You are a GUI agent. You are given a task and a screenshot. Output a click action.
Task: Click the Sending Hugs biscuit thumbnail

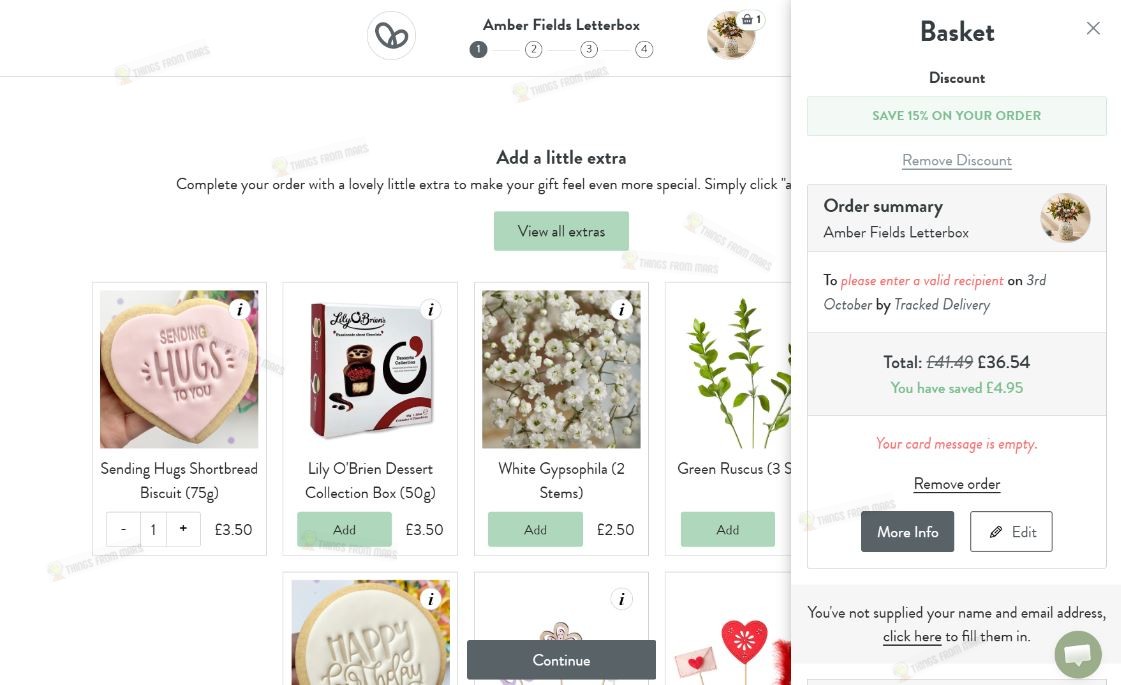tap(179, 369)
